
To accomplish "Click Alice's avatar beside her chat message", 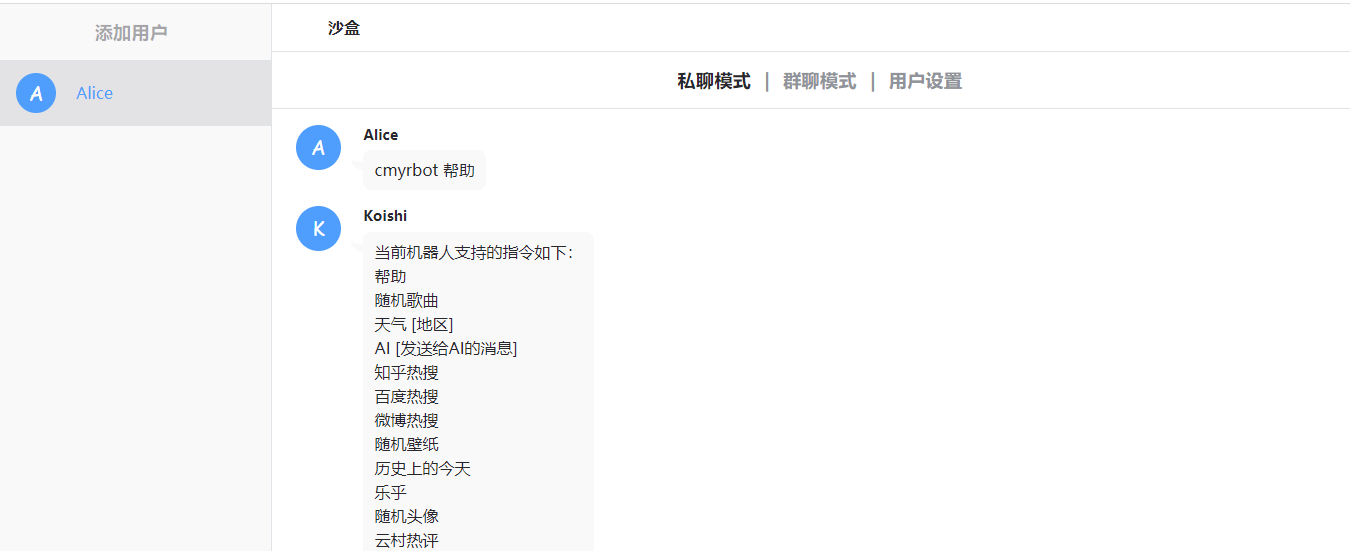I will click(319, 148).
